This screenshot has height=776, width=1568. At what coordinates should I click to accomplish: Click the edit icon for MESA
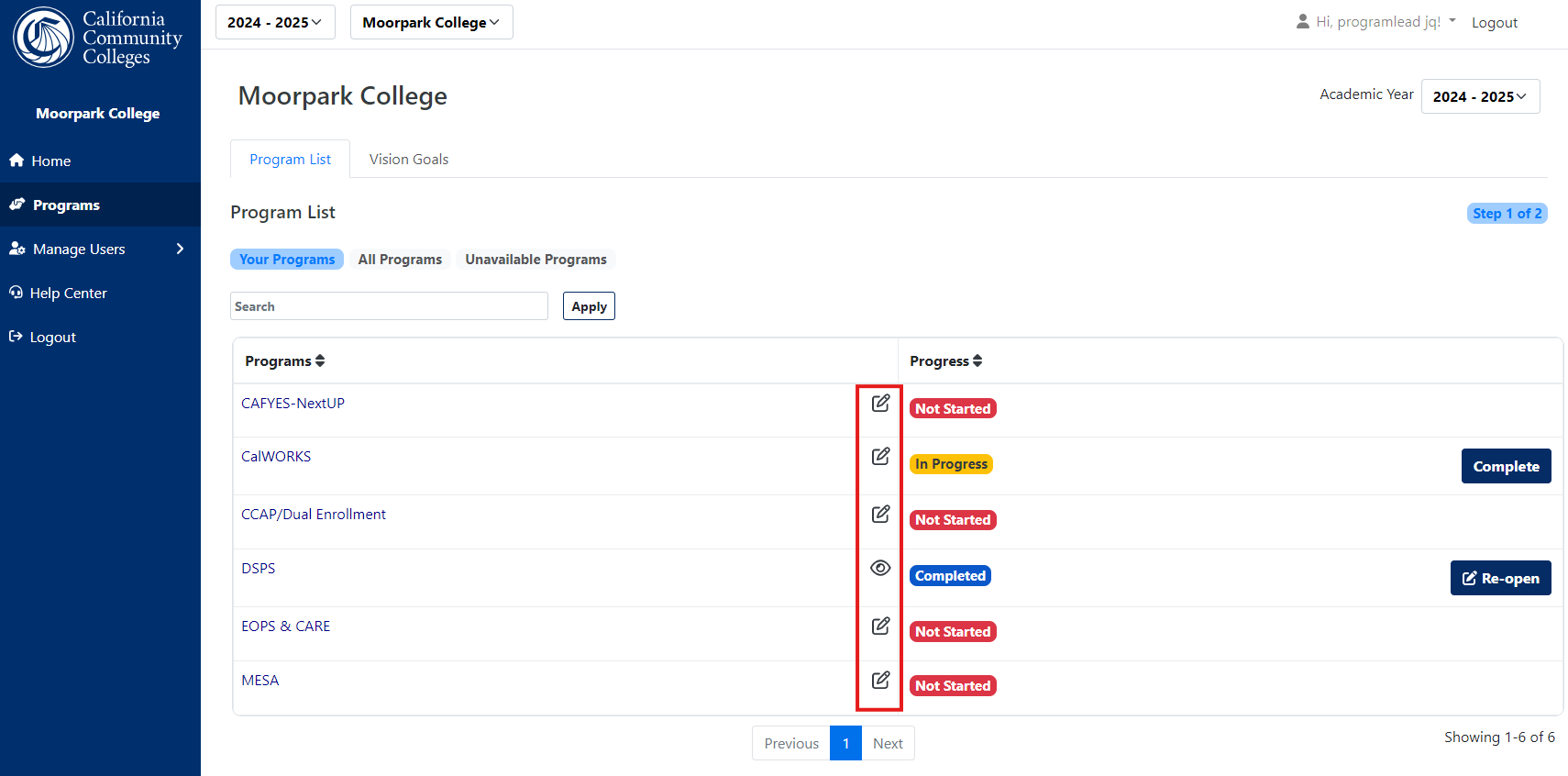tap(880, 680)
